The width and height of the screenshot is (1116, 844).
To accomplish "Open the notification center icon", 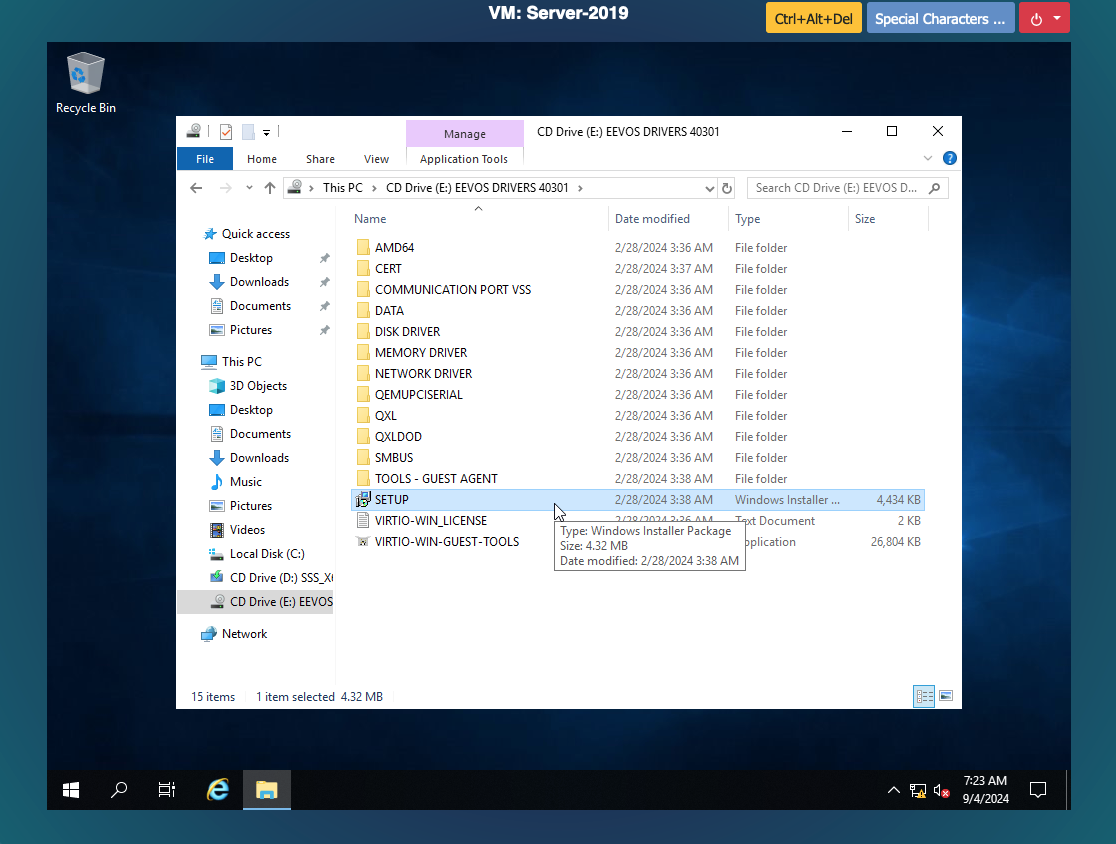I will [1038, 790].
